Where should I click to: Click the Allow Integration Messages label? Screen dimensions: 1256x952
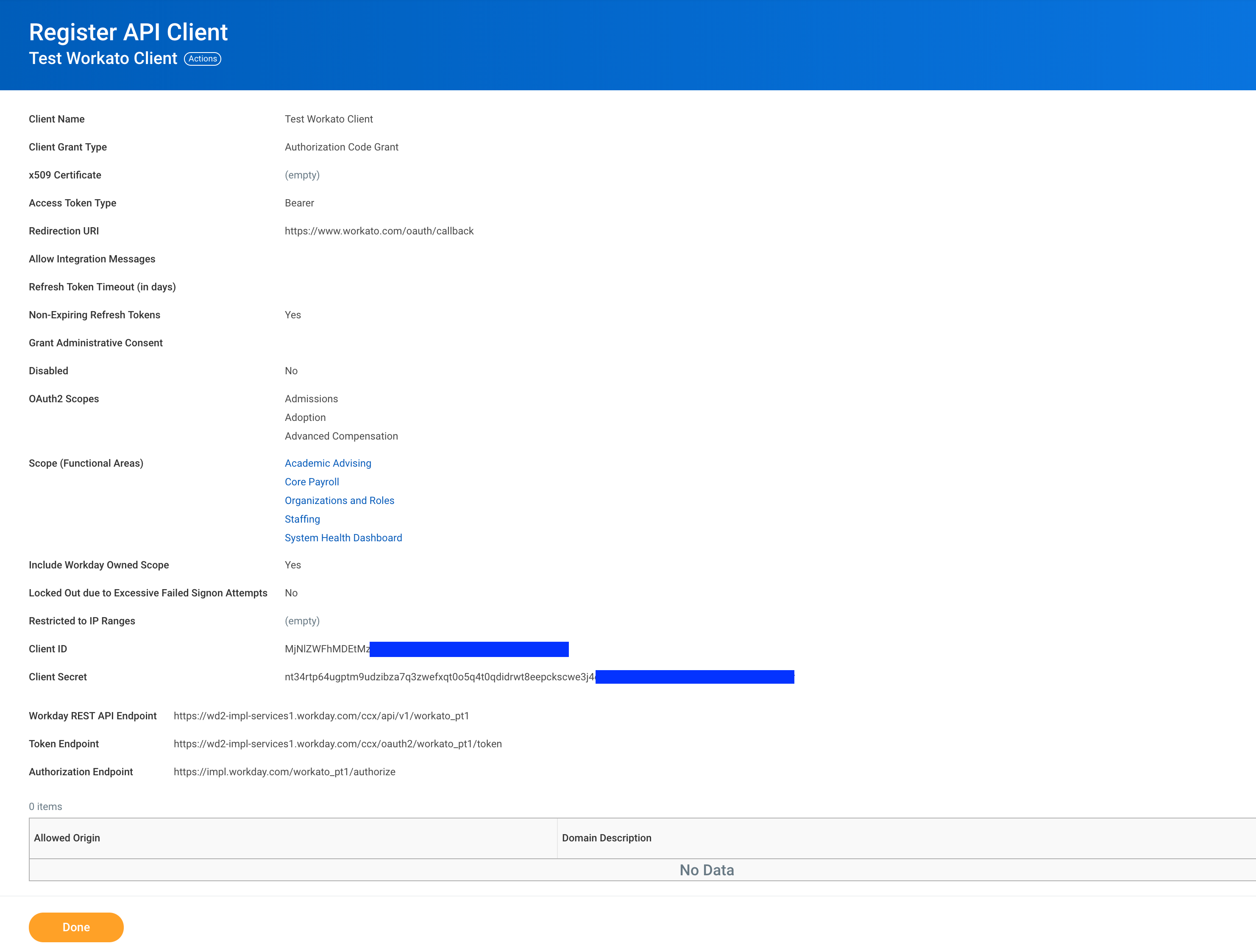tap(92, 259)
